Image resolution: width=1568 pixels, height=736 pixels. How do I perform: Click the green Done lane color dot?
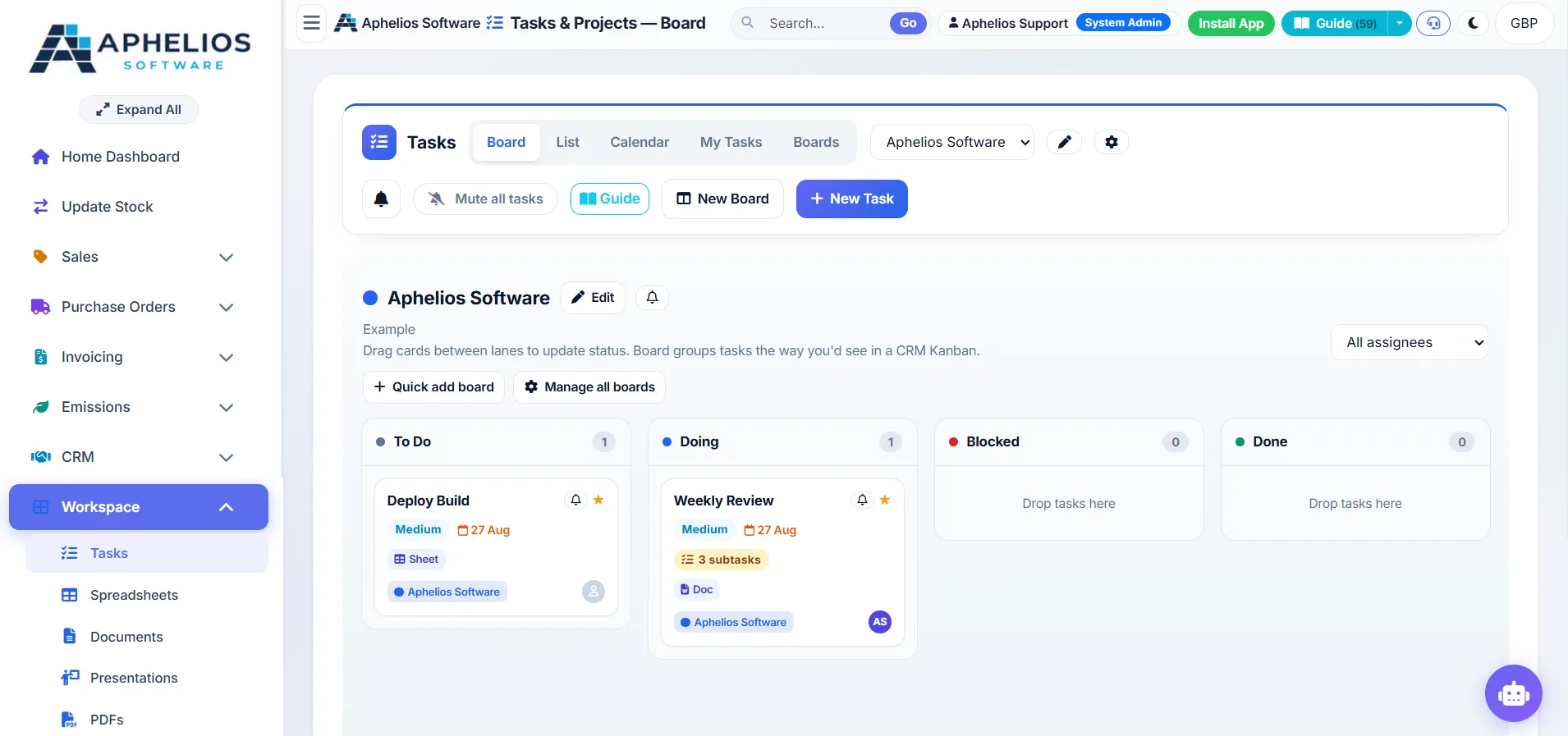(x=1240, y=441)
